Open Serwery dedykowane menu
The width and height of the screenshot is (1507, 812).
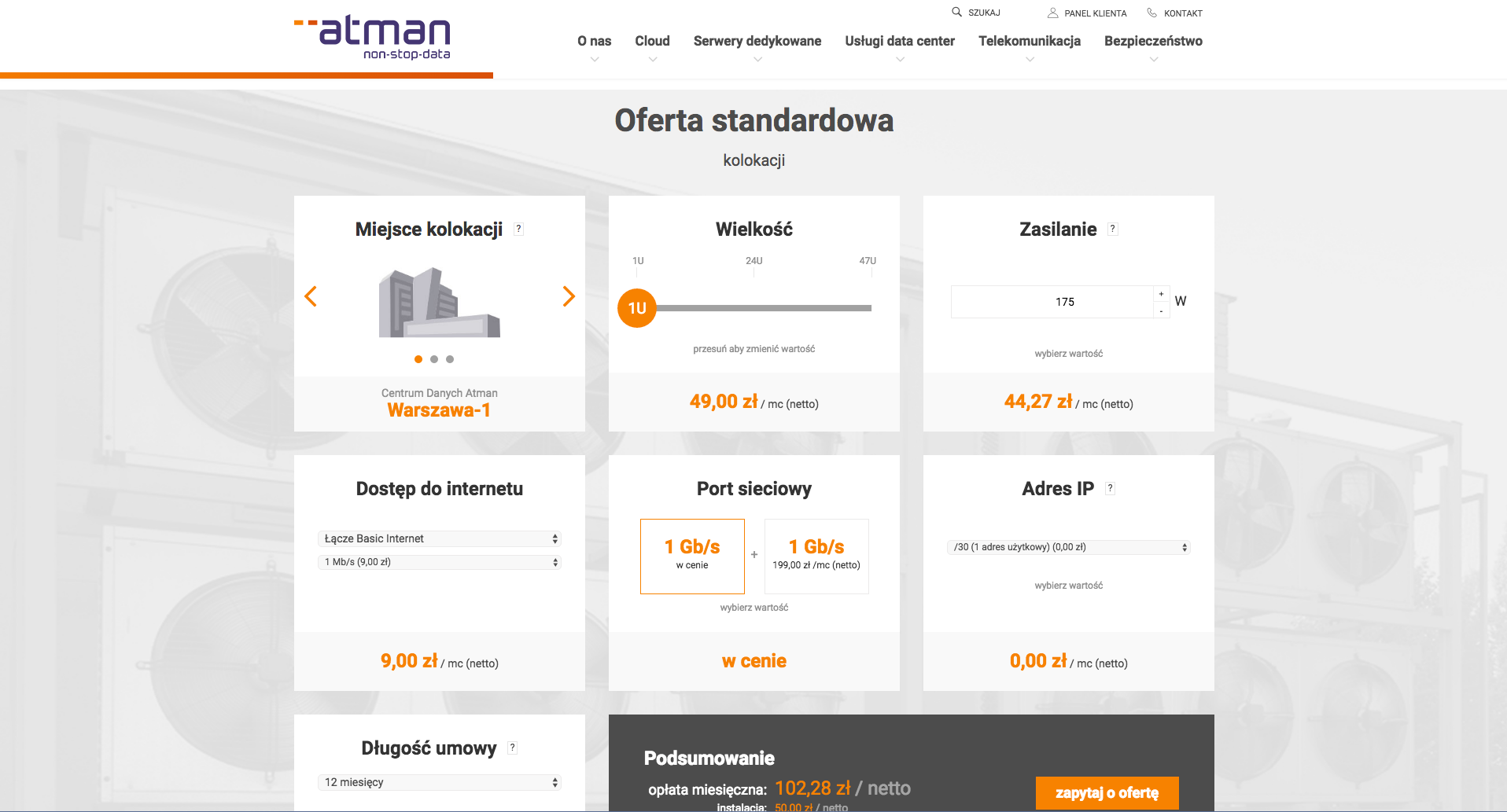(757, 41)
